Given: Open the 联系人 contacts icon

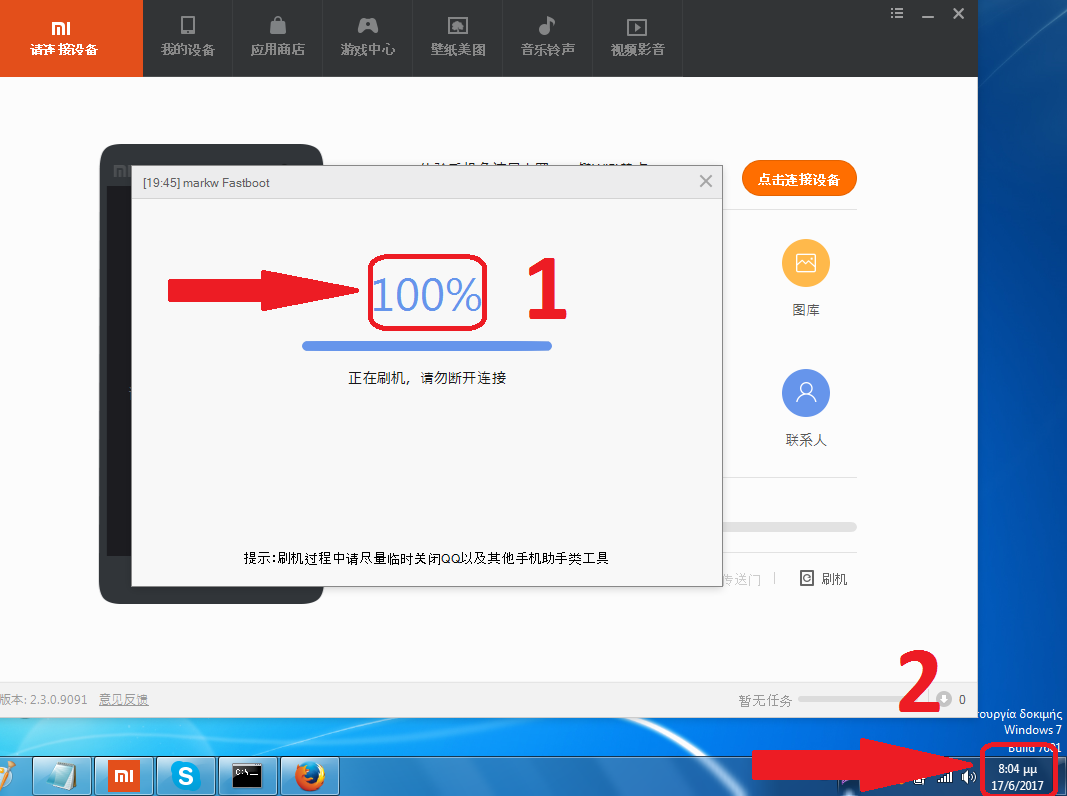Looking at the screenshot, I should (805, 394).
